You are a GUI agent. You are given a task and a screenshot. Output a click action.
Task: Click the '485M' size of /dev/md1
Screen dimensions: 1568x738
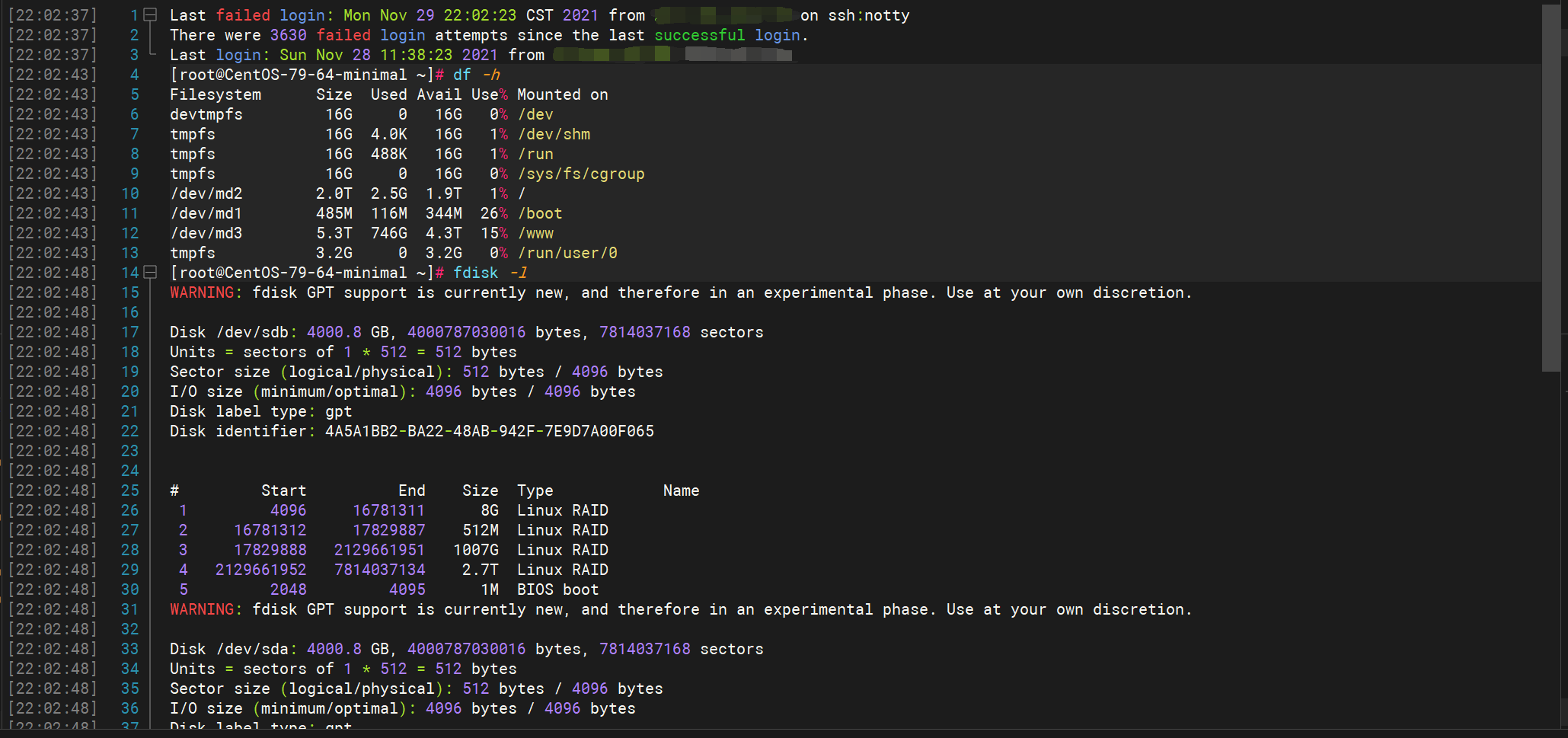click(334, 213)
